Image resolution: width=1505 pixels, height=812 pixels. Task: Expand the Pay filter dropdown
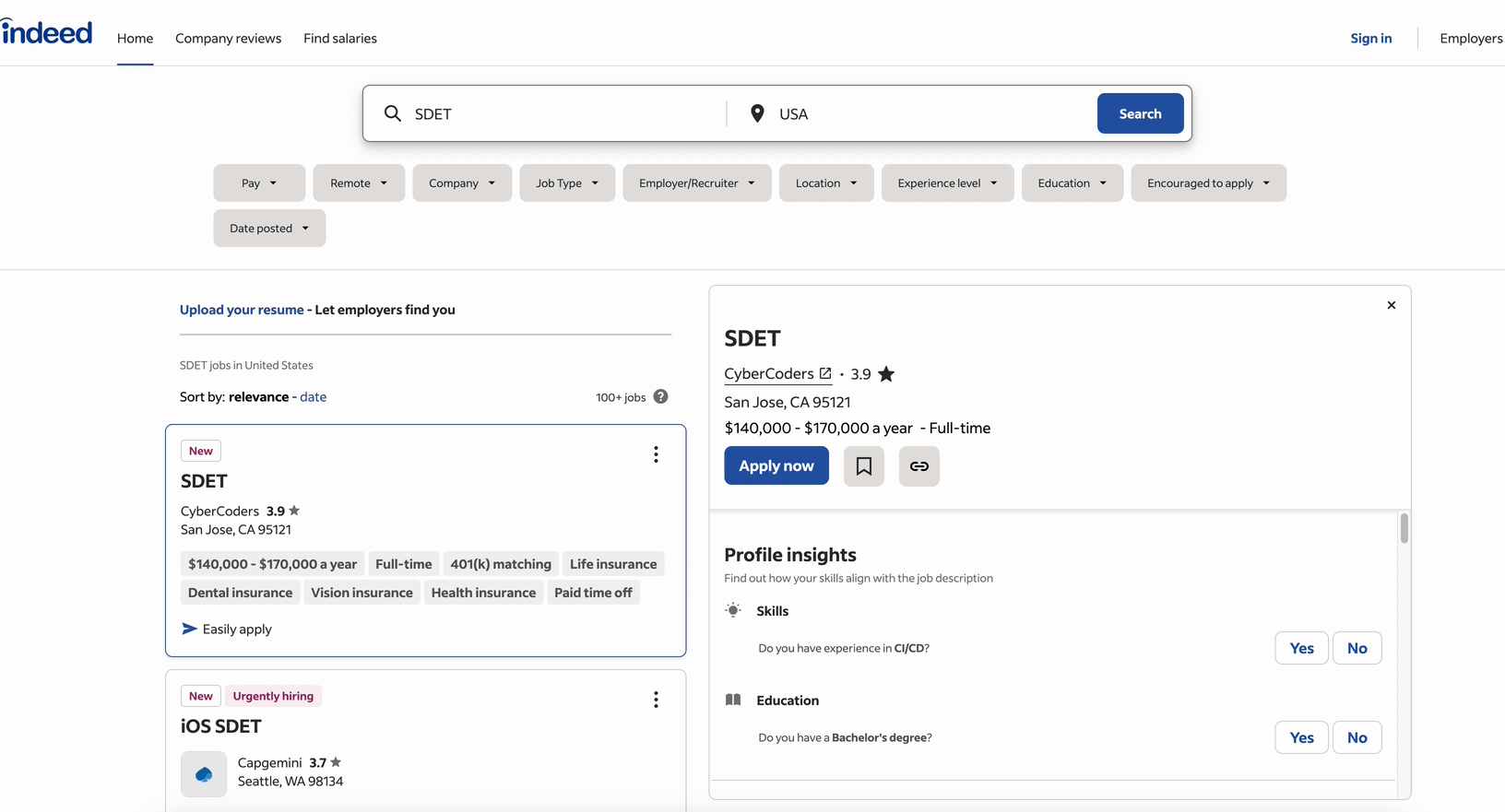pyautogui.click(x=259, y=182)
